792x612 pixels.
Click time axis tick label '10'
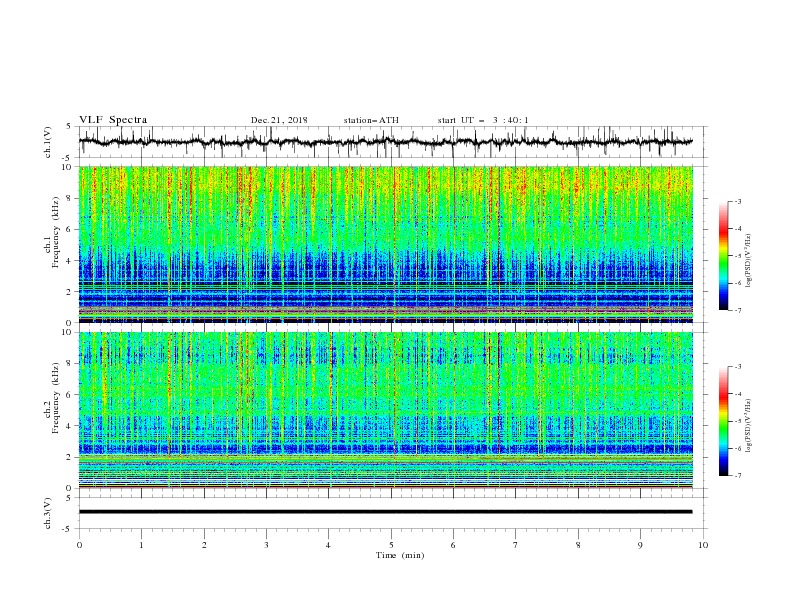pyautogui.click(x=703, y=545)
